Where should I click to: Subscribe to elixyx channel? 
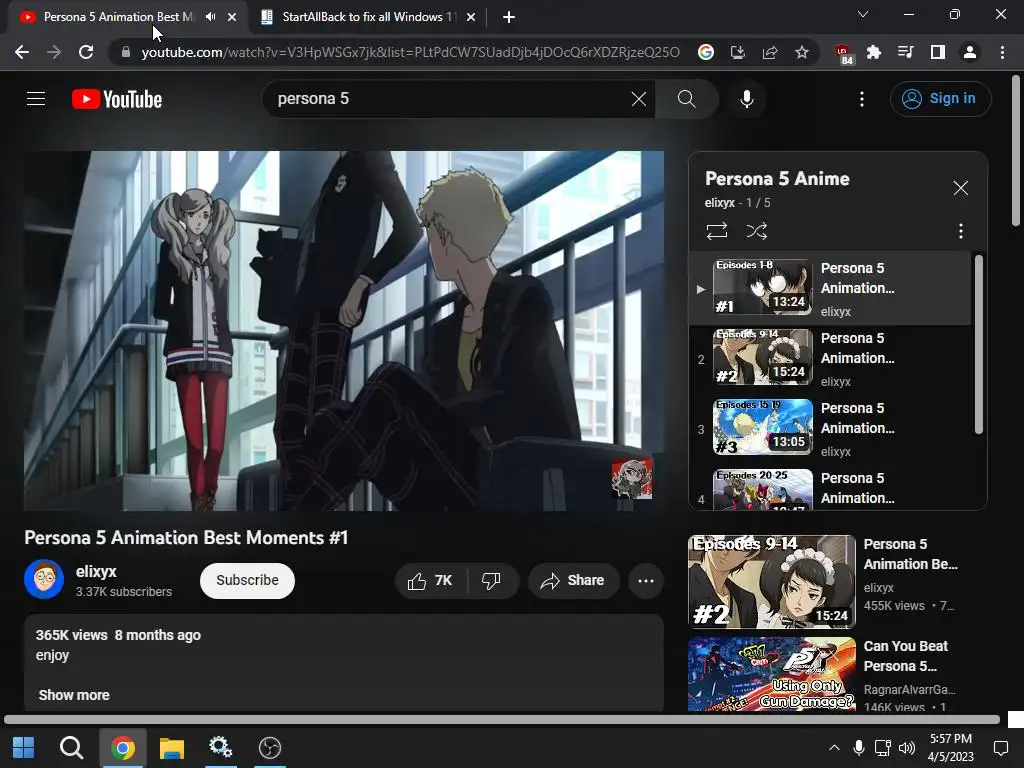click(x=247, y=581)
